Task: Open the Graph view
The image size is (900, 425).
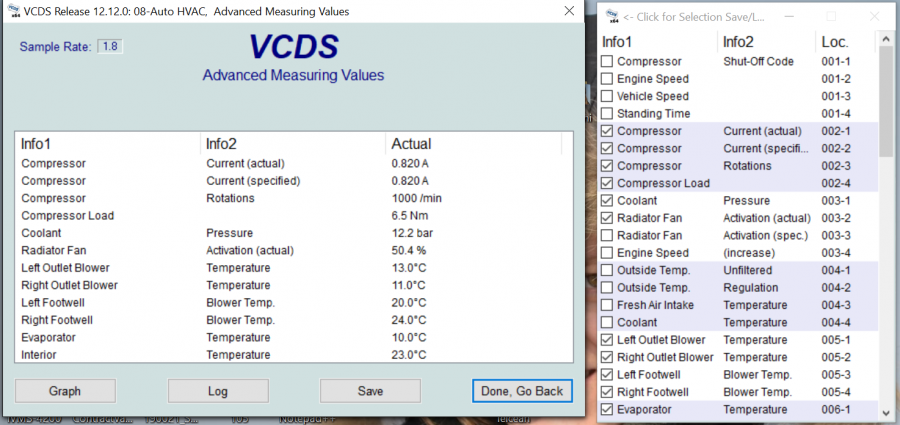Action: click(x=65, y=391)
